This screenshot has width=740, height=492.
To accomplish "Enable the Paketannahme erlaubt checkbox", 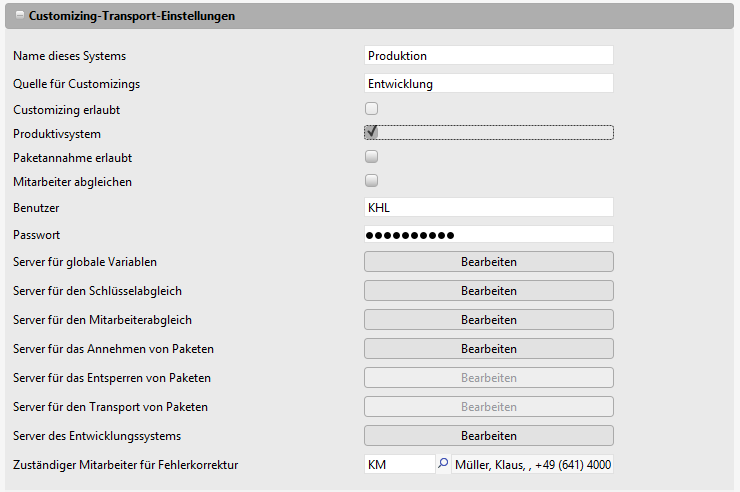I will coord(371,157).
